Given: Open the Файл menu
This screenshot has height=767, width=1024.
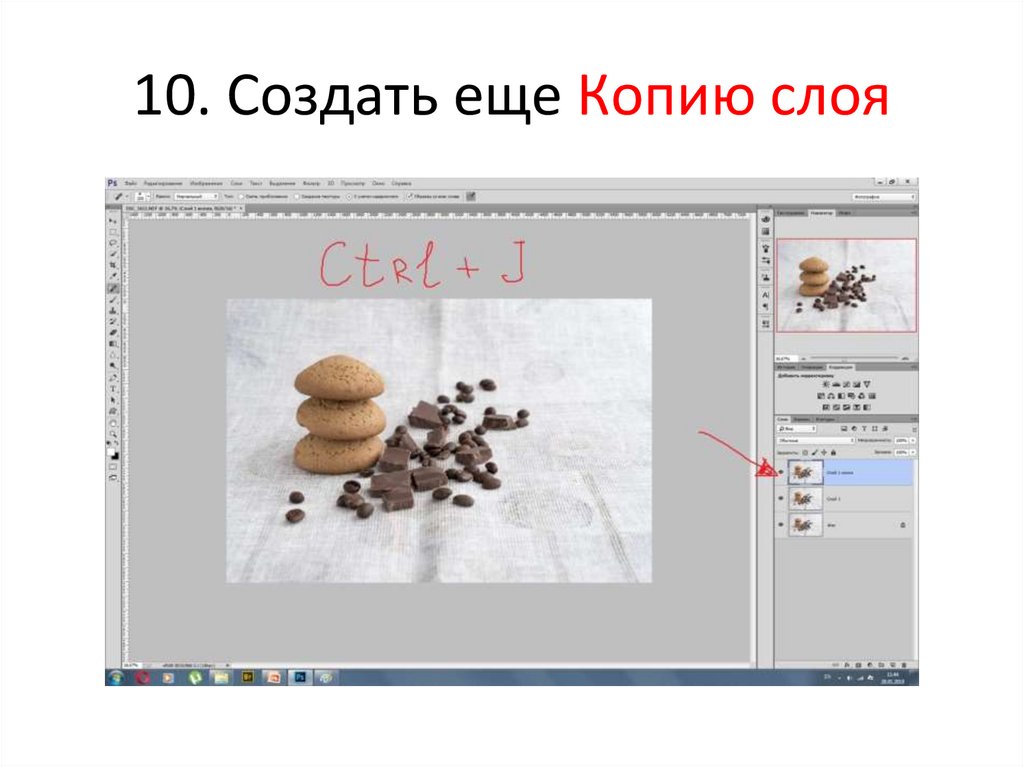Looking at the screenshot, I should pyautogui.click(x=131, y=184).
